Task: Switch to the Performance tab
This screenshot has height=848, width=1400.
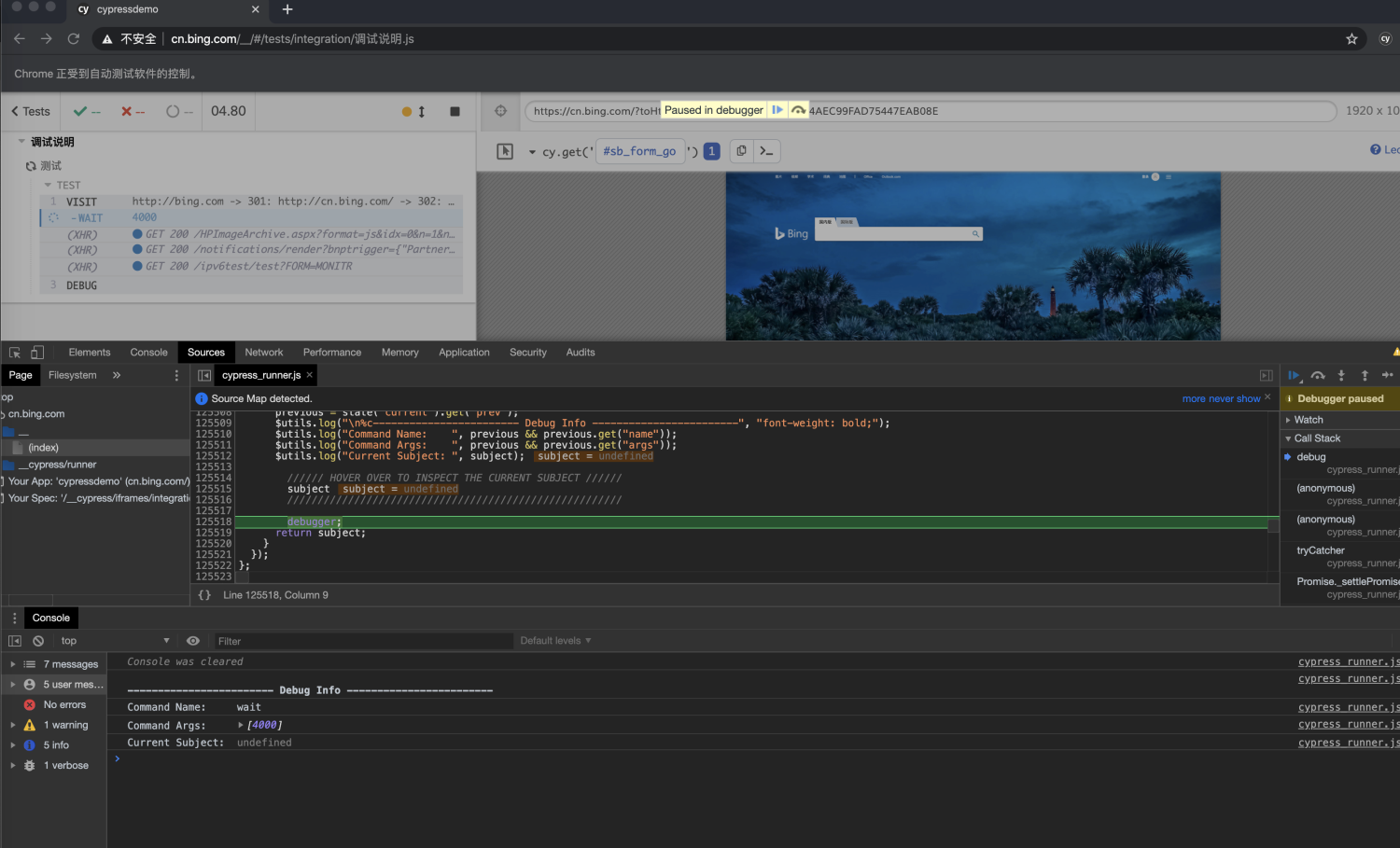Action: click(x=332, y=353)
